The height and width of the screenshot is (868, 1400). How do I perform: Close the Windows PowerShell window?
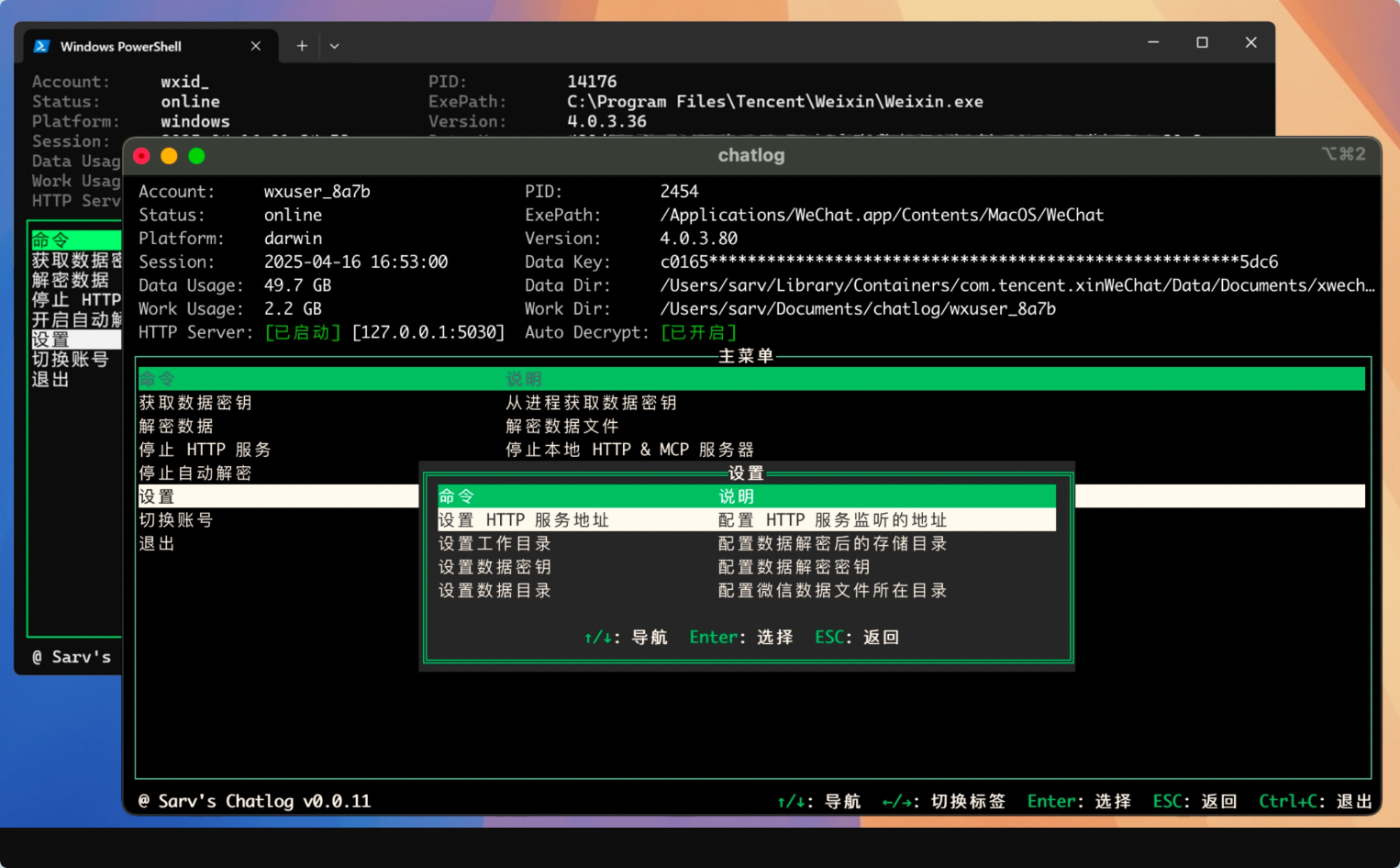click(x=1250, y=42)
